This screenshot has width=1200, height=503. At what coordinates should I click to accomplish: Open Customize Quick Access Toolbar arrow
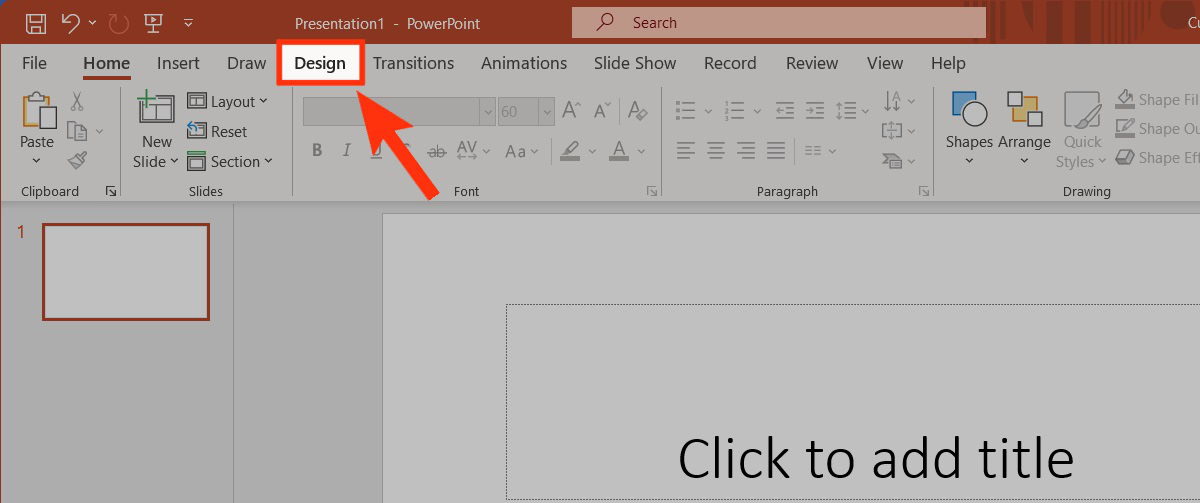coord(189,22)
